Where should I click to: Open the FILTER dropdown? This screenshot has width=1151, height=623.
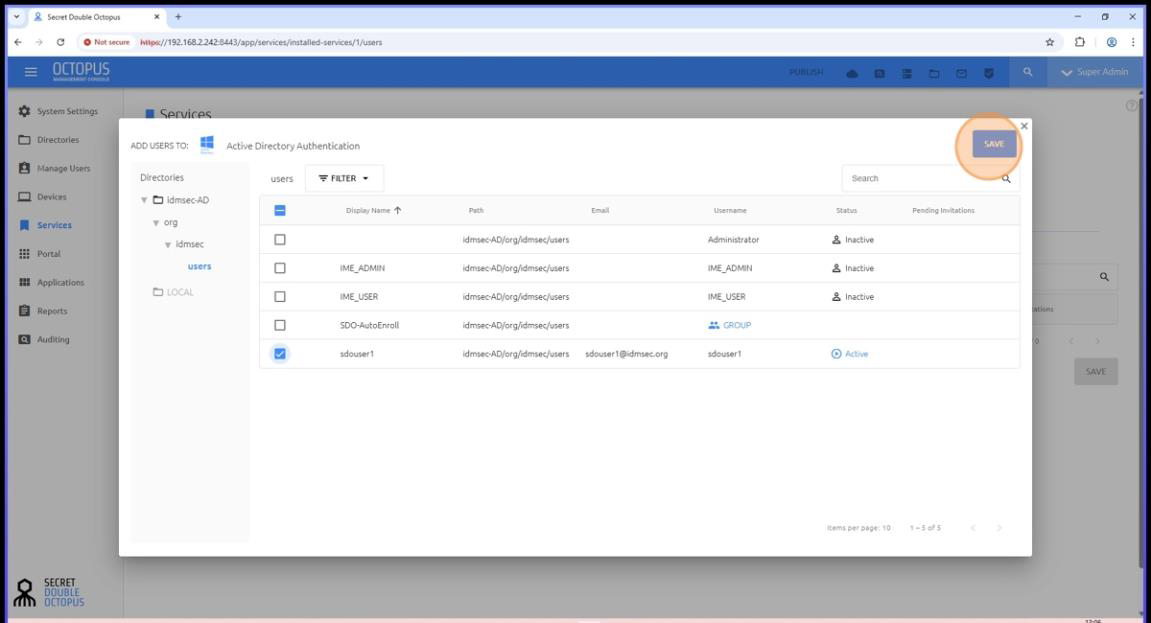[344, 178]
